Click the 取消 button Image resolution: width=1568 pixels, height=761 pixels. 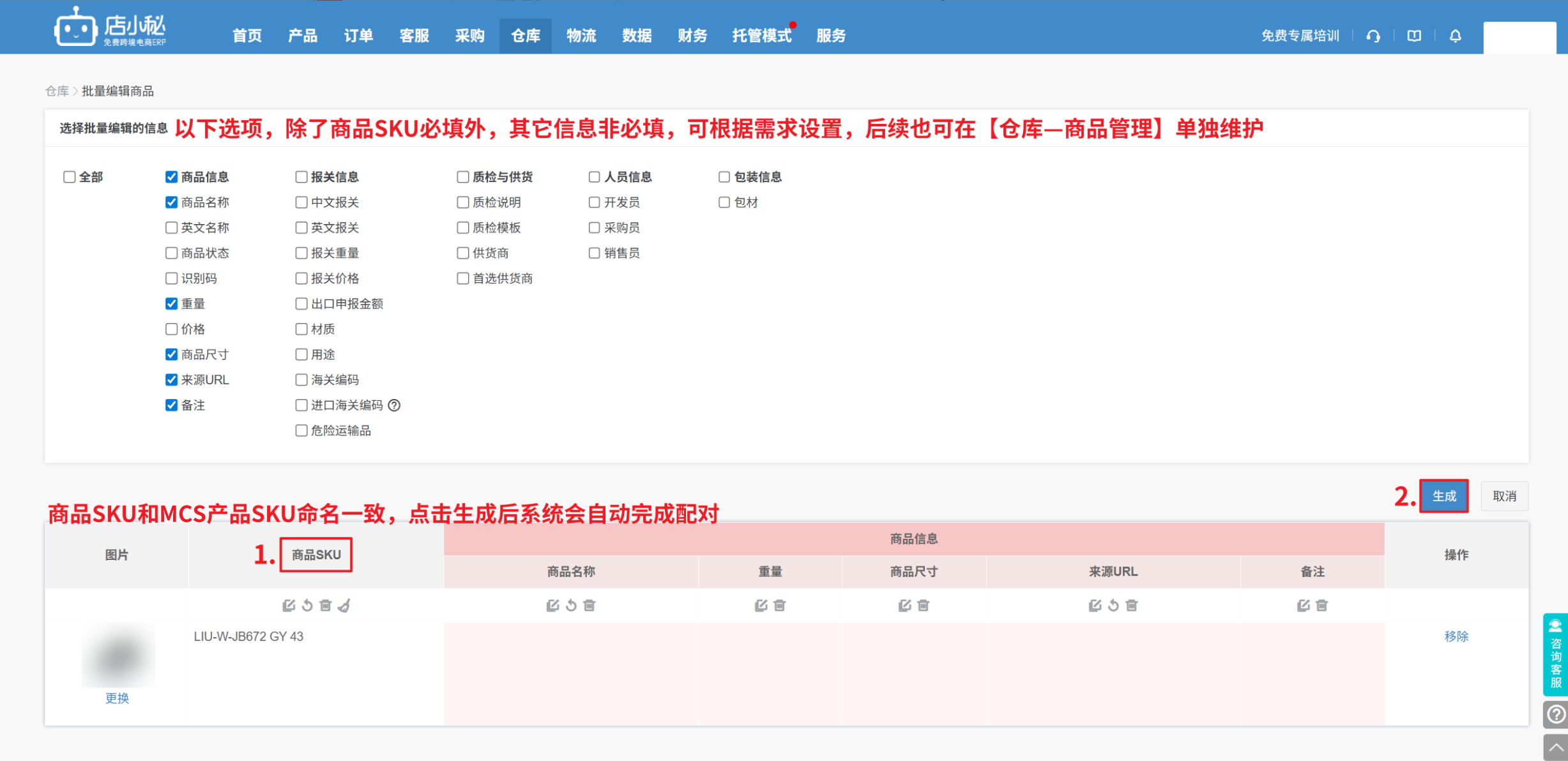(x=1504, y=496)
